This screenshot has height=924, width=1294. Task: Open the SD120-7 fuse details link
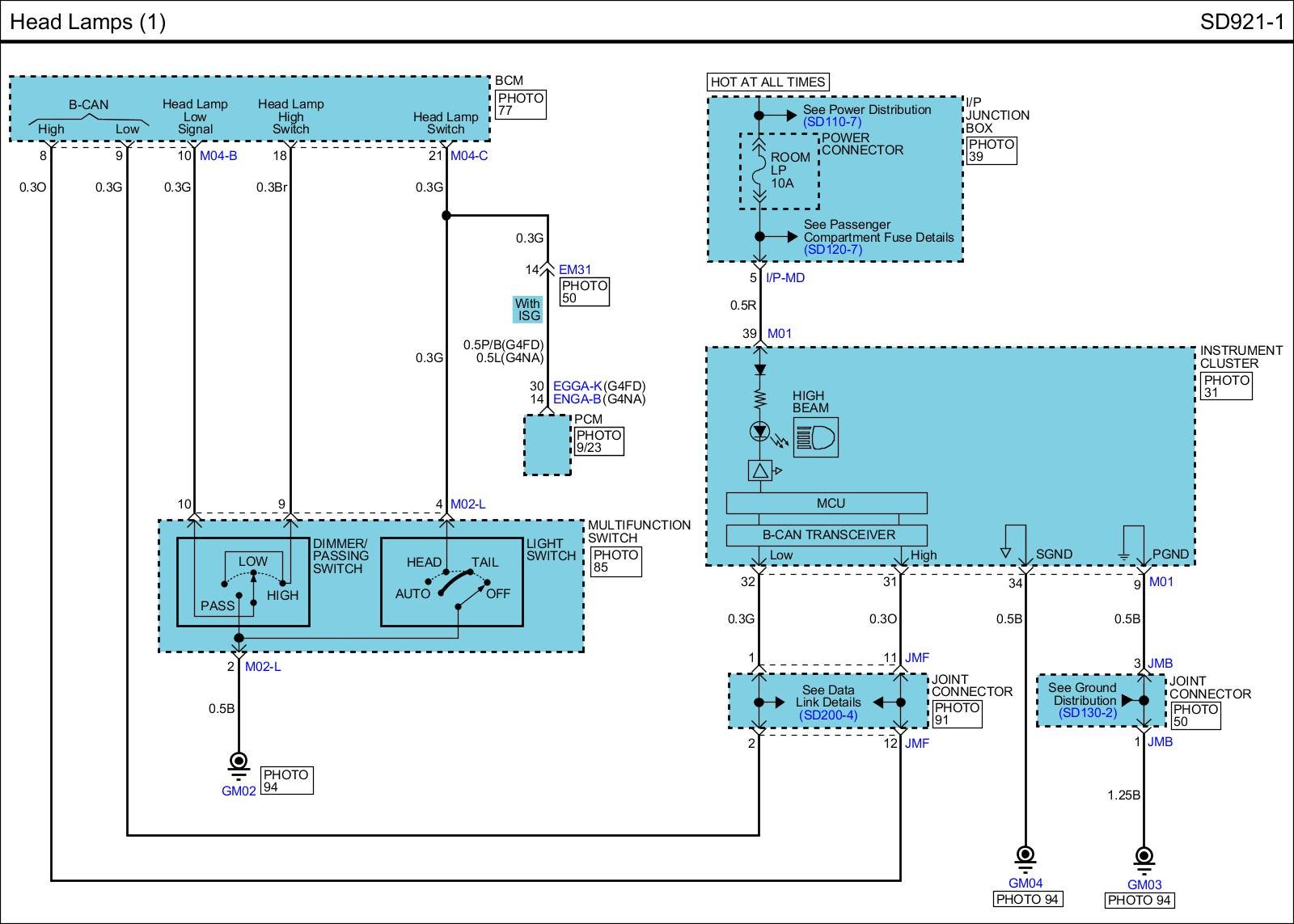coord(832,250)
